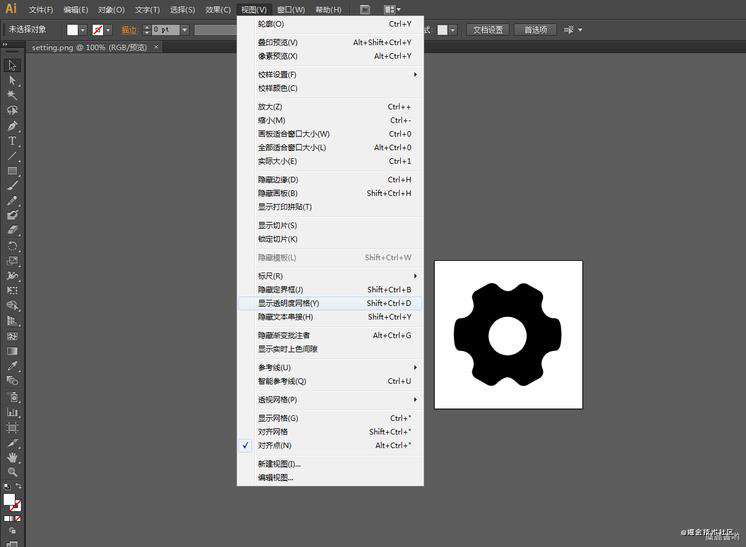This screenshot has width=746, height=547.
Task: Choose the Lasso tool
Action: tap(12, 110)
